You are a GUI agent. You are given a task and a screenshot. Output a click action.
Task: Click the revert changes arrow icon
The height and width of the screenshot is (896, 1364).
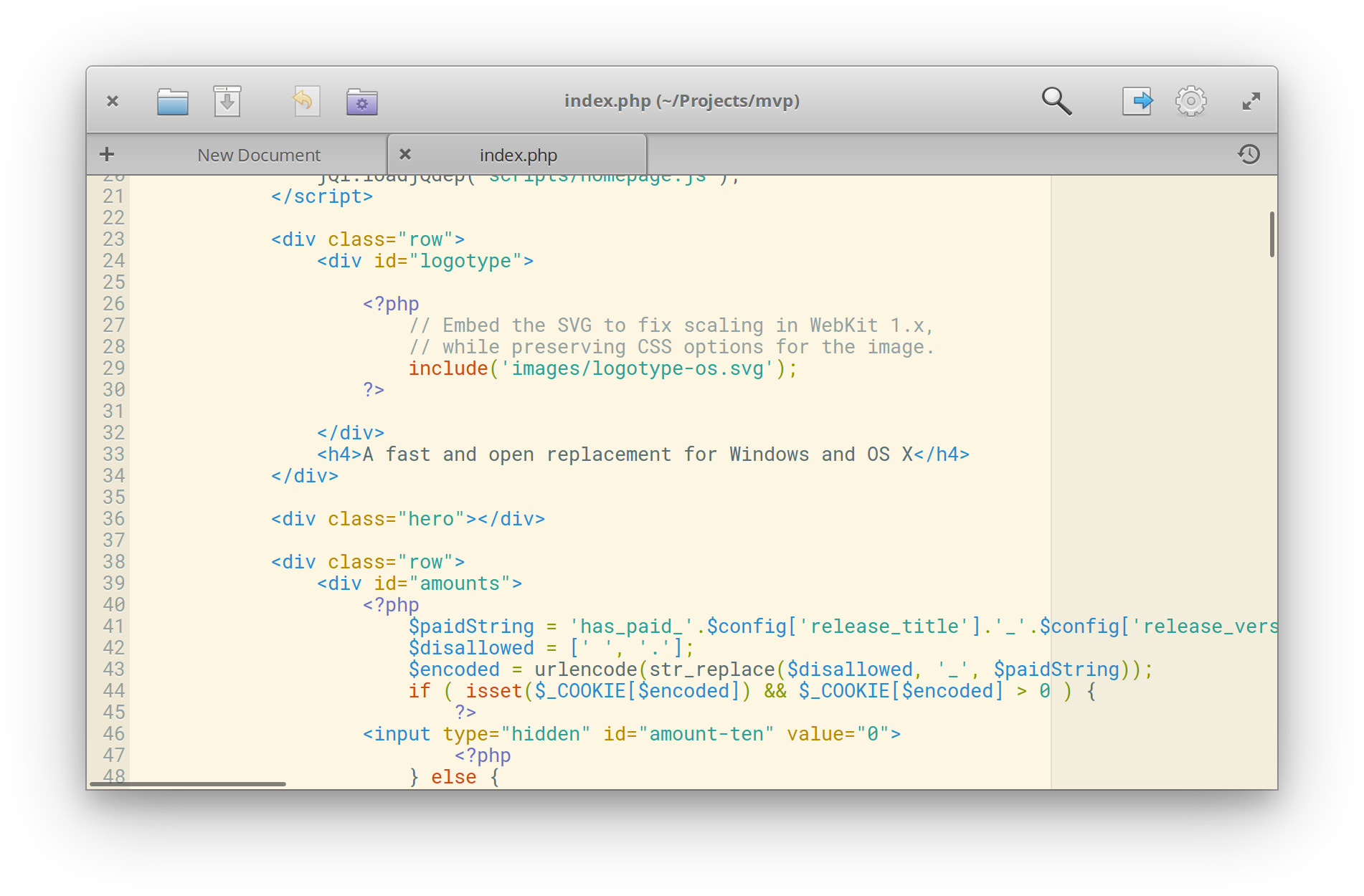(306, 101)
